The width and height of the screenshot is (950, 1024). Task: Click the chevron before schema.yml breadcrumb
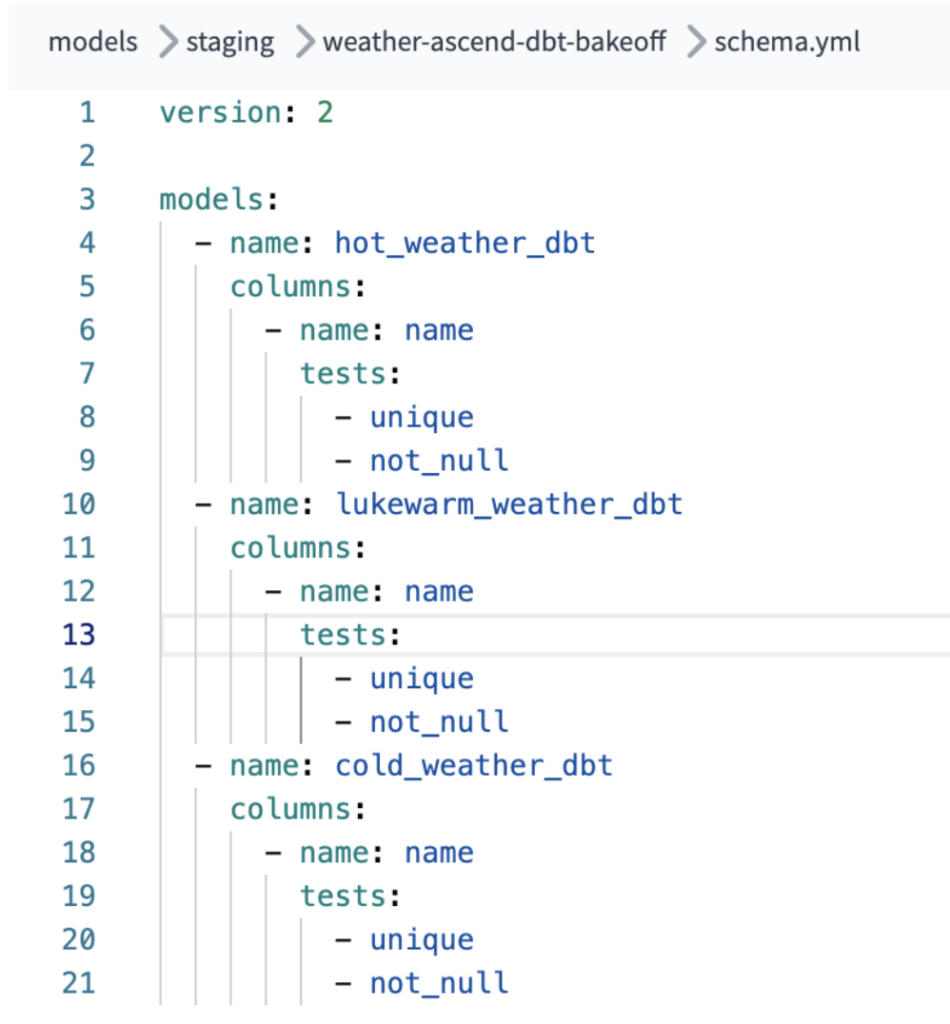click(x=696, y=43)
